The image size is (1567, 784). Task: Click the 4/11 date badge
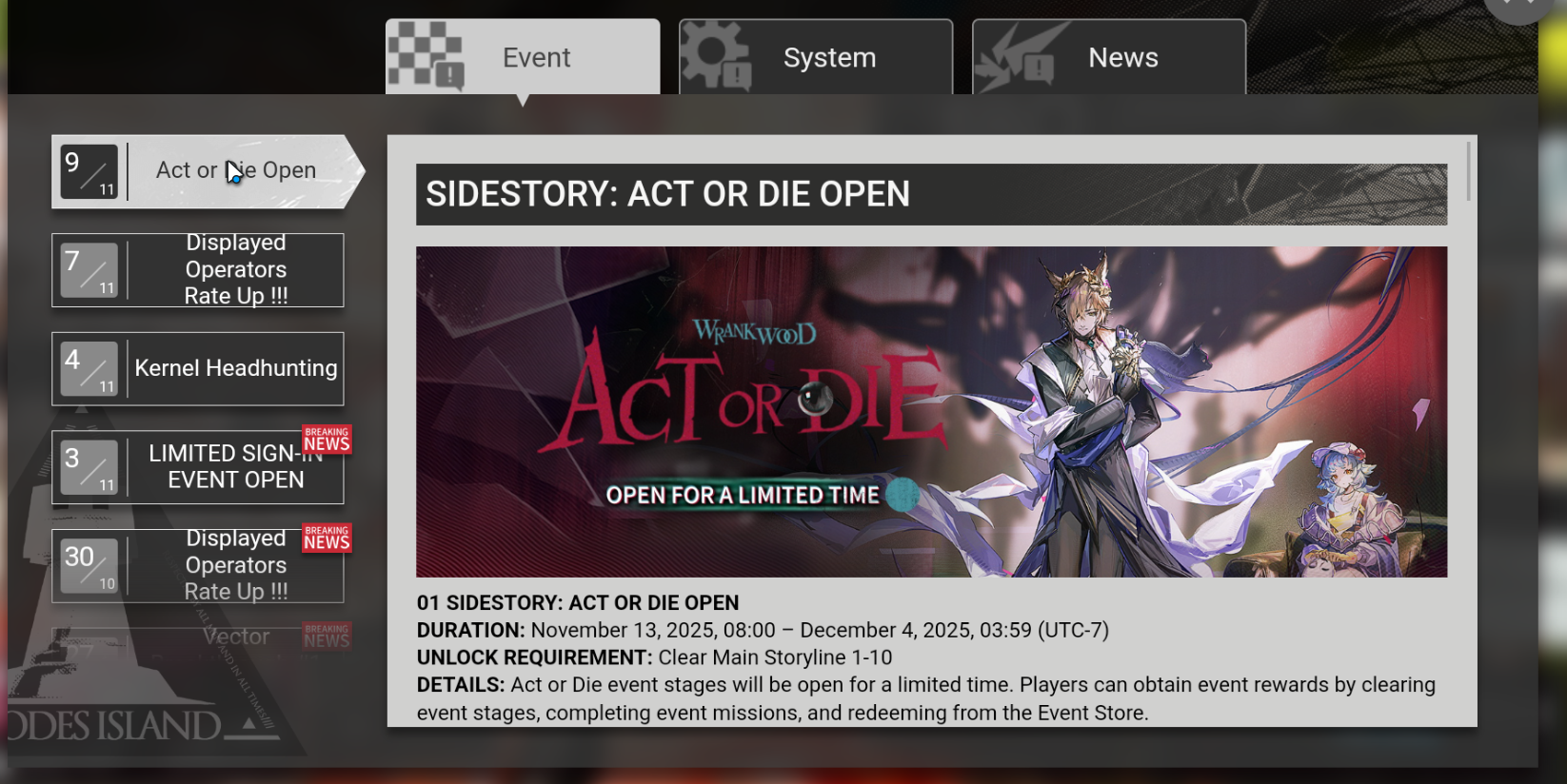tap(89, 369)
